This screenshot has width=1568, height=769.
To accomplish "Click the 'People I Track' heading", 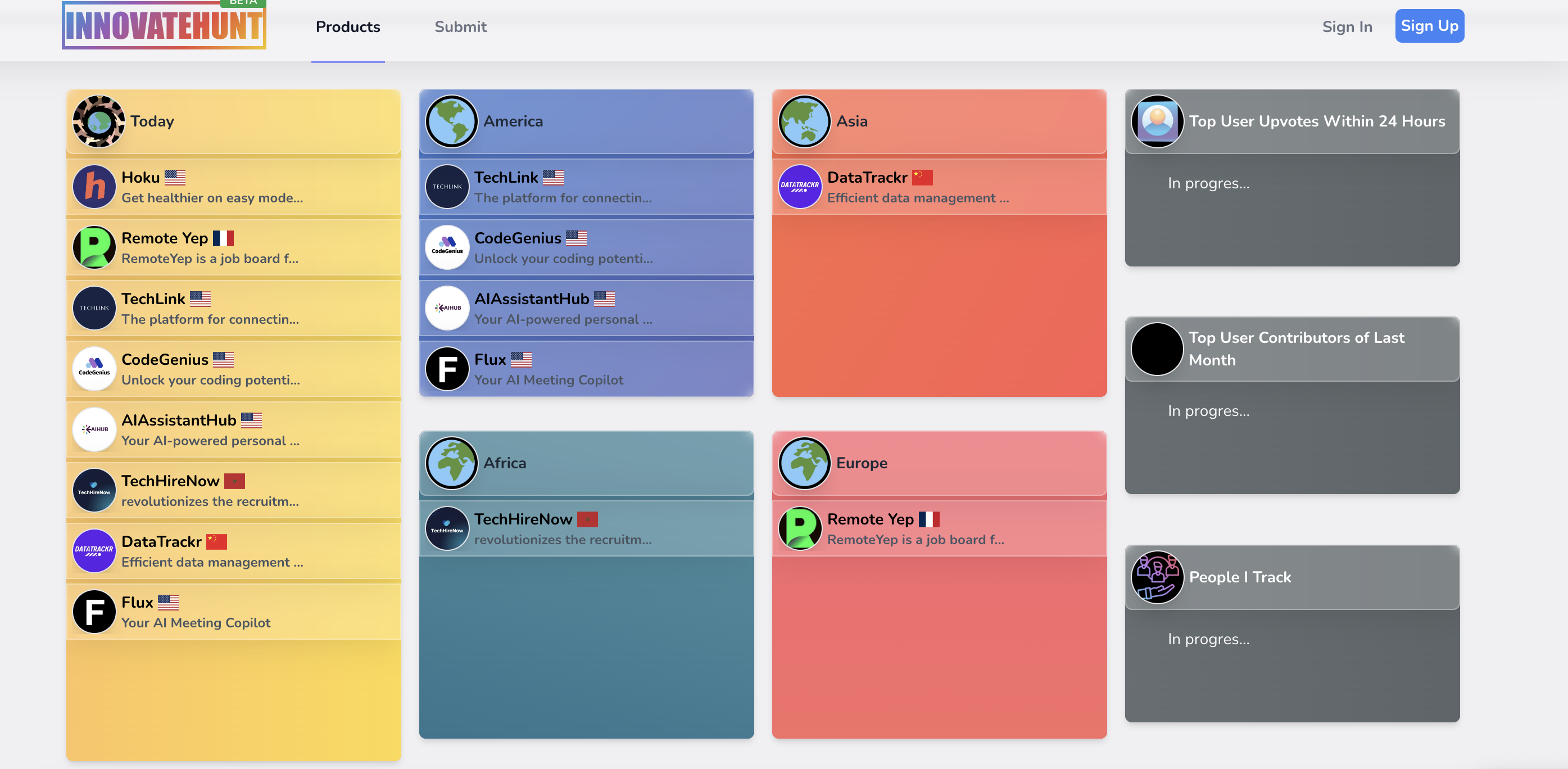I will 1240,577.
